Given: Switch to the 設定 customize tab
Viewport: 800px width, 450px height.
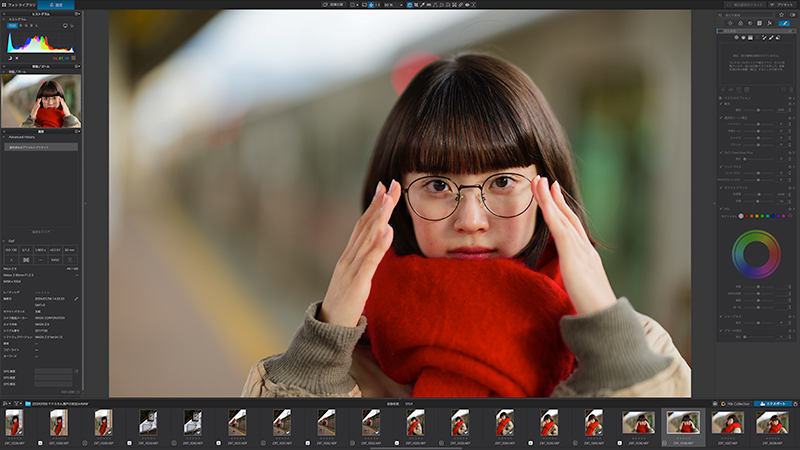Looking at the screenshot, I should 56,5.
